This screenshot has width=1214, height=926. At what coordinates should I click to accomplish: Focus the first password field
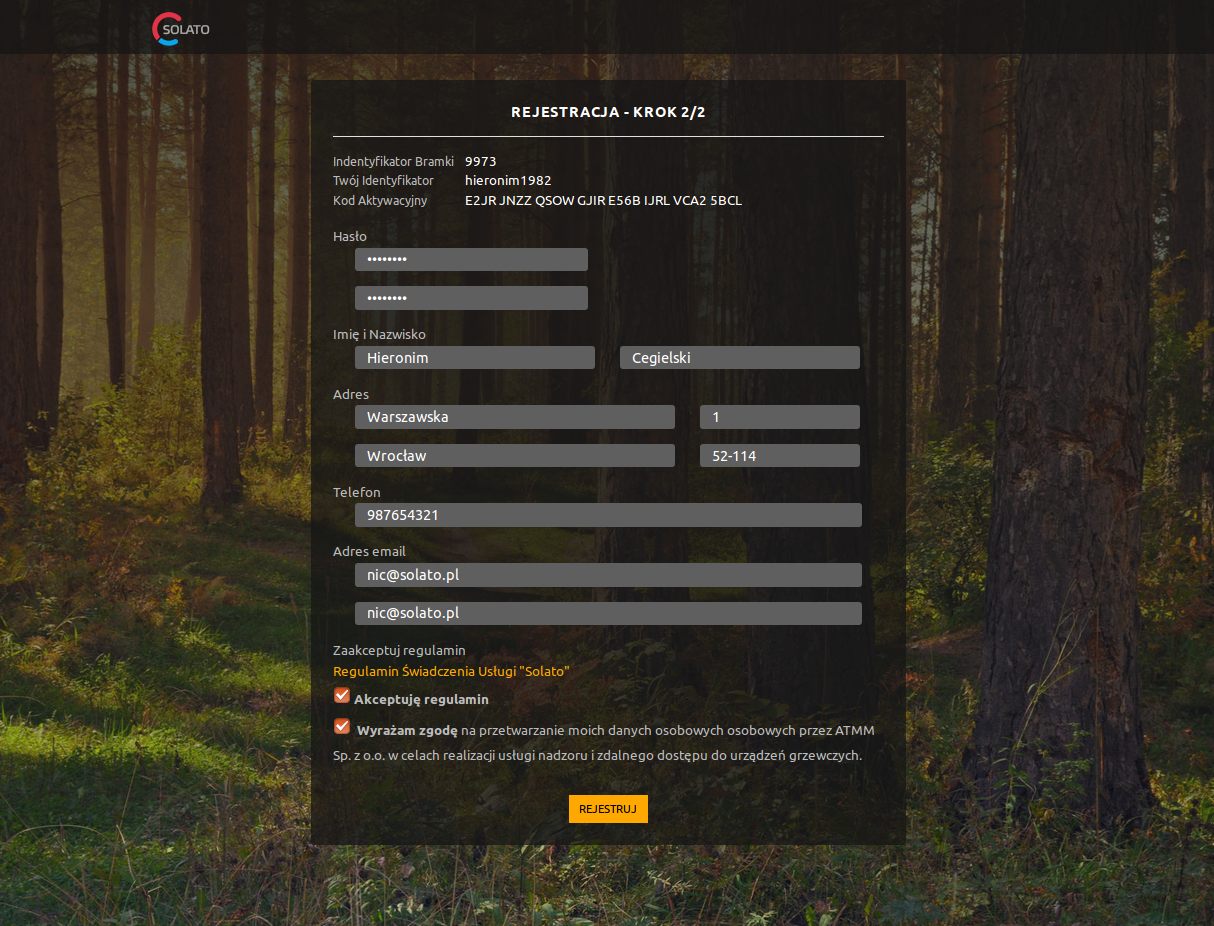[x=471, y=259]
